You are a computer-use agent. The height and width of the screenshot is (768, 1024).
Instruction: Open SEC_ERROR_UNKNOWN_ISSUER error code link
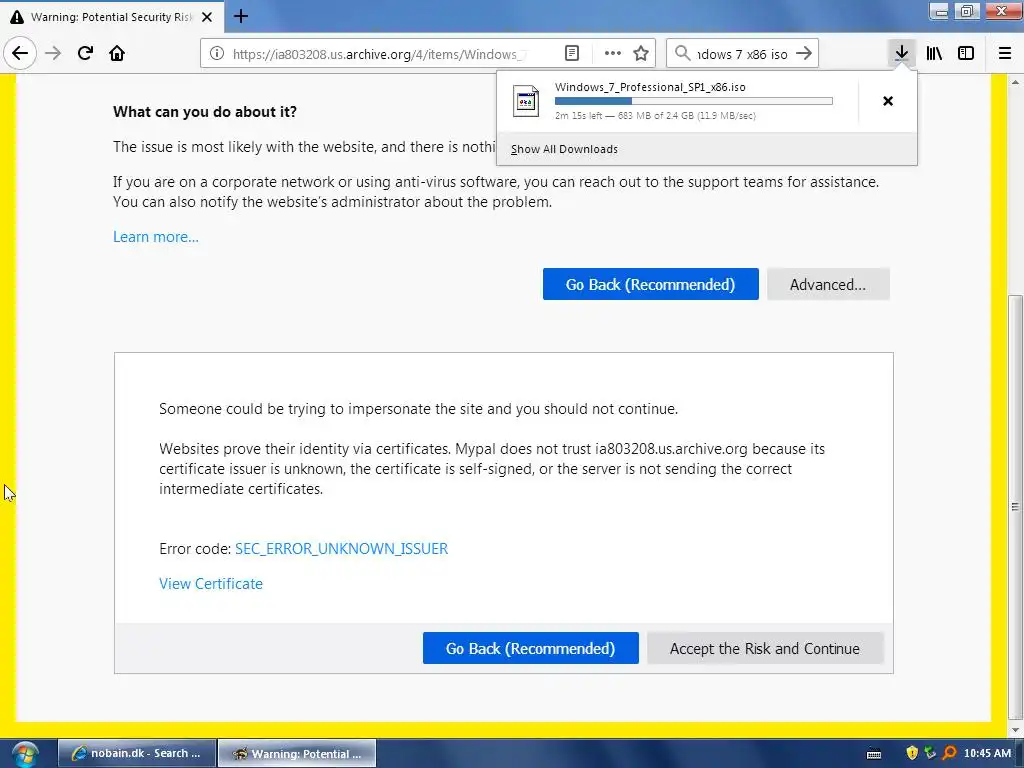pos(342,549)
